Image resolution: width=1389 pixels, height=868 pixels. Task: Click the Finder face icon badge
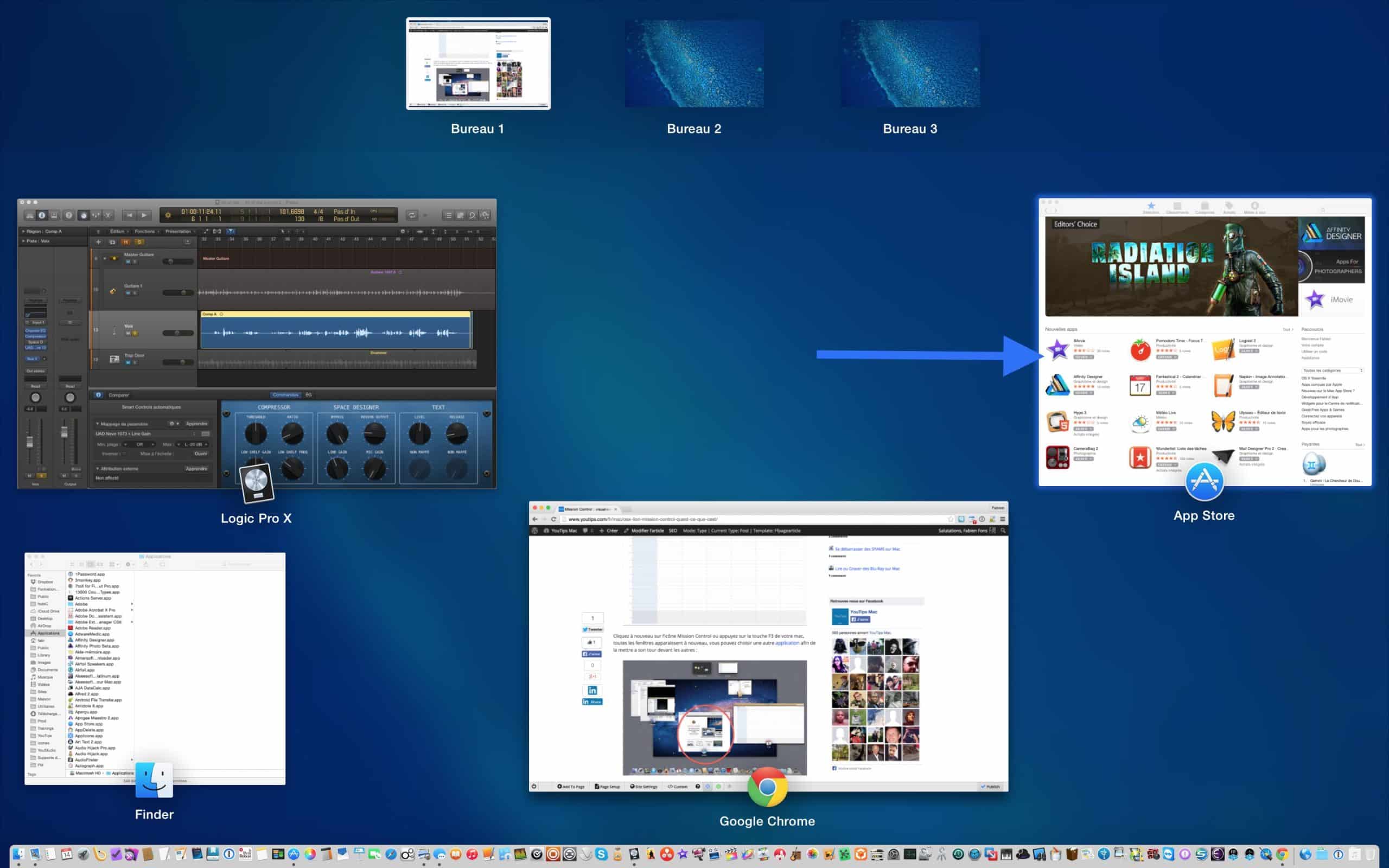tap(154, 780)
